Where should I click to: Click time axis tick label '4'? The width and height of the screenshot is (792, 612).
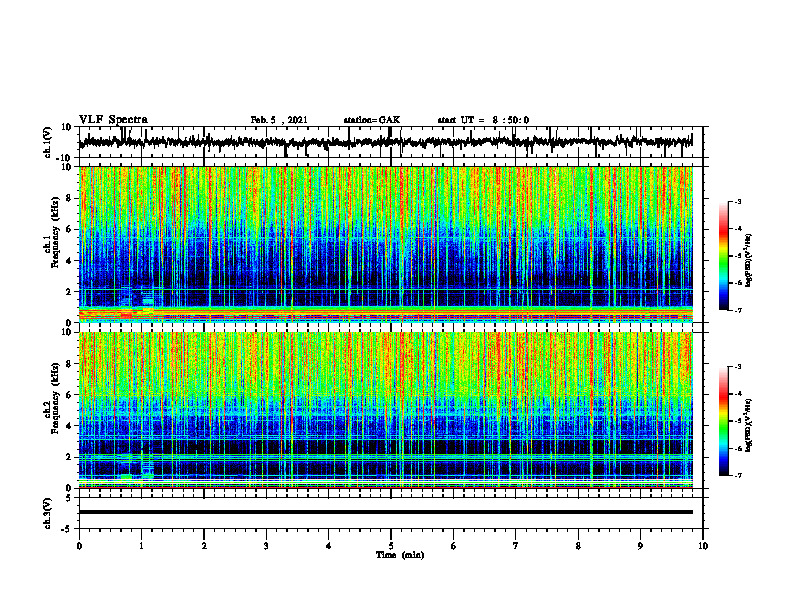tap(329, 546)
